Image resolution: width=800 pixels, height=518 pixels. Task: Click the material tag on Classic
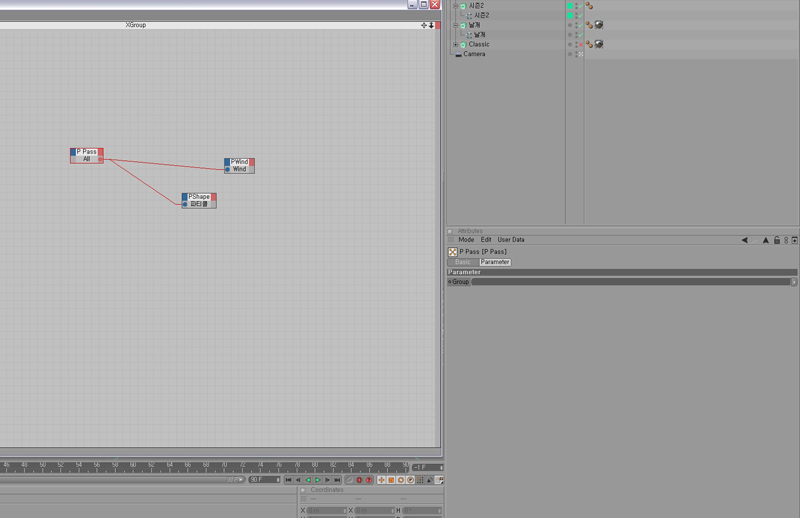(x=599, y=44)
